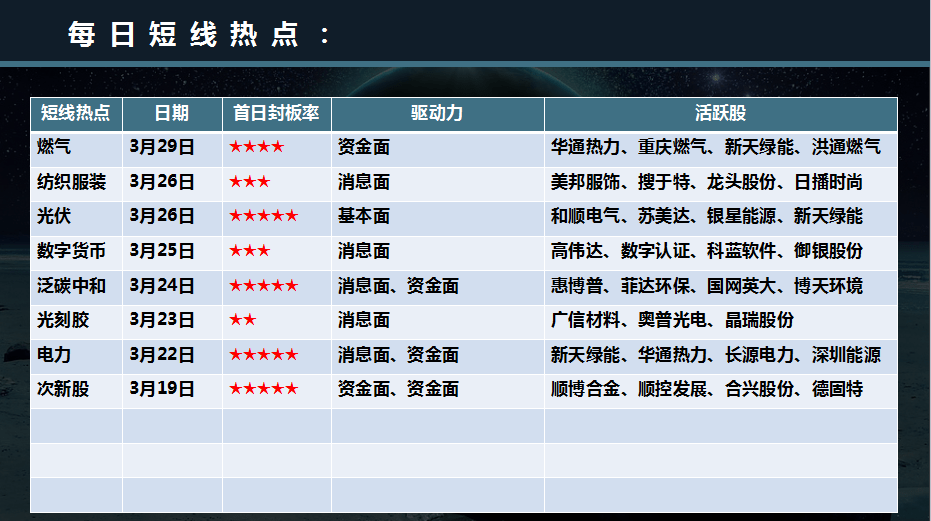
Task: Click the 顺博合金、顺控发展 active stocks cell
Action: [720, 389]
